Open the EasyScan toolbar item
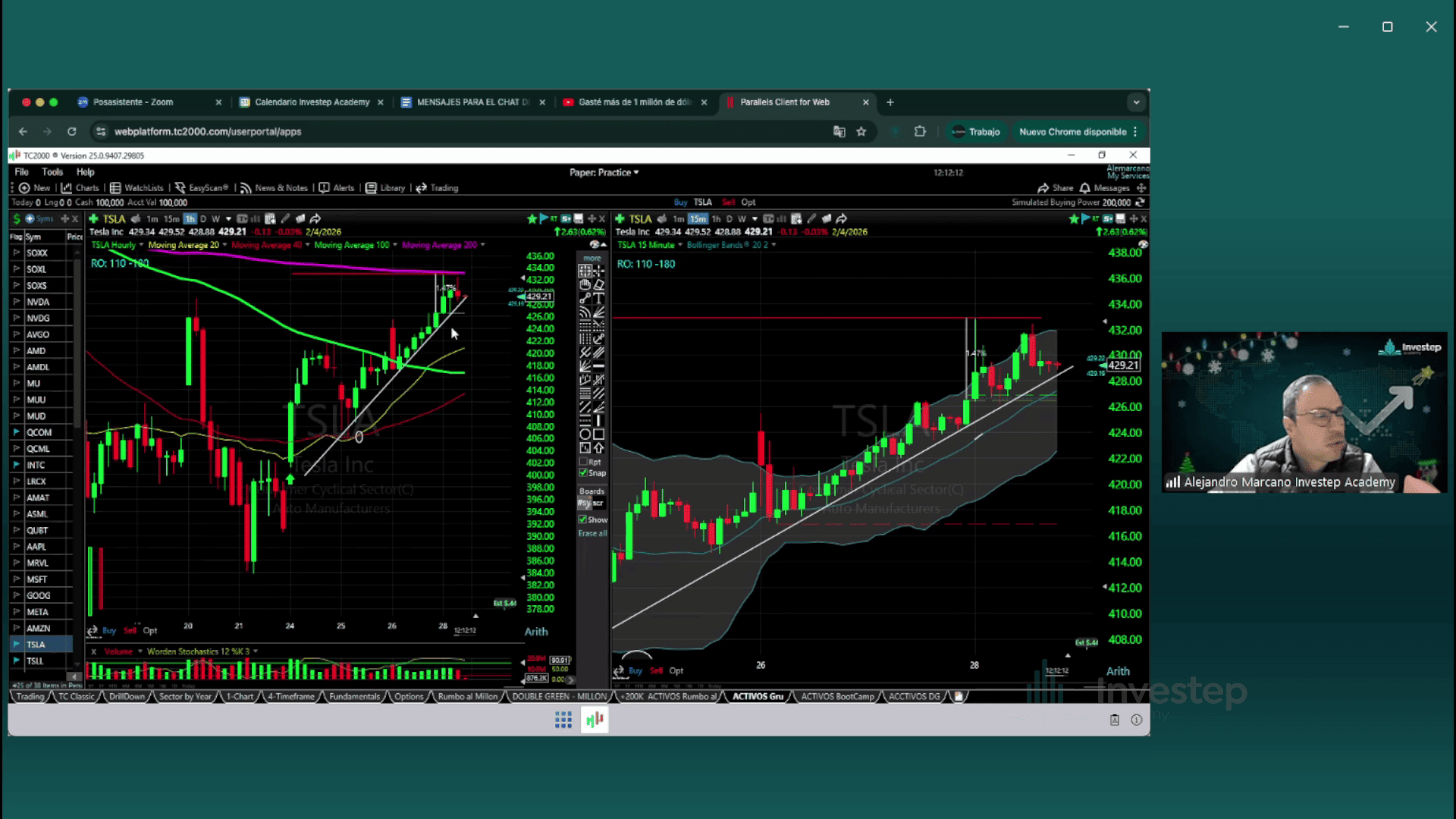 202,188
